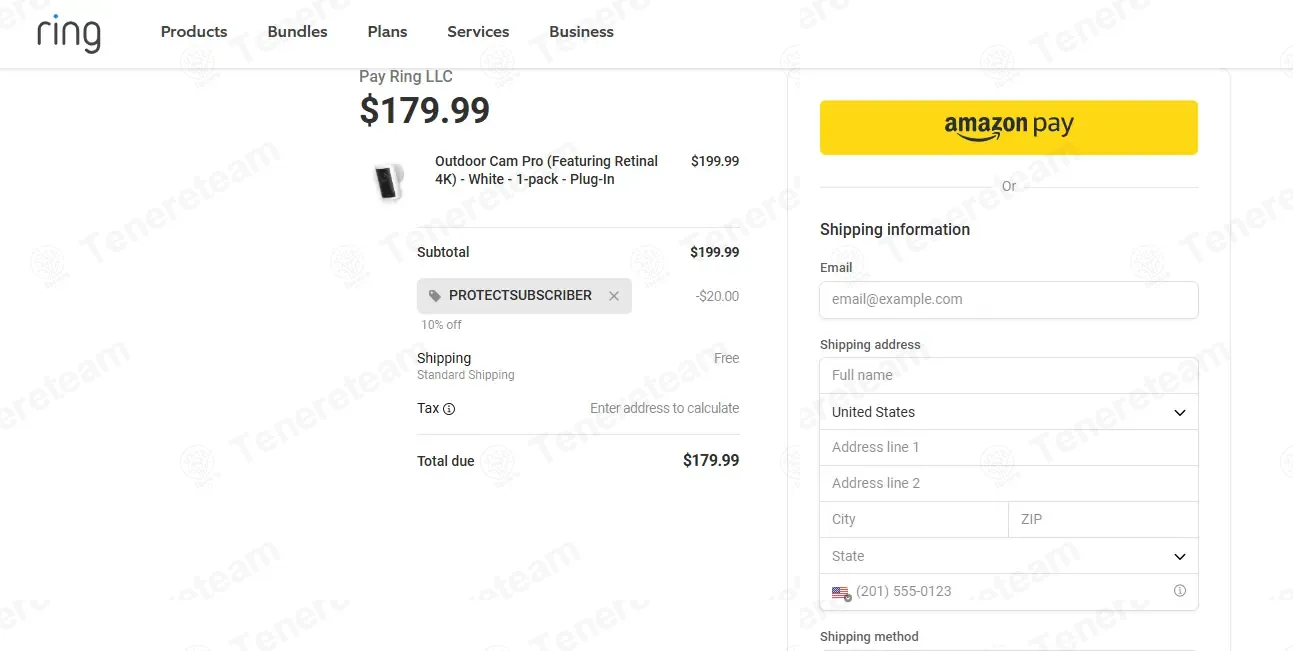Image resolution: width=1293 pixels, height=651 pixels.
Task: Remove the PROTECTSUBSCRIBER promo code
Action: click(614, 296)
